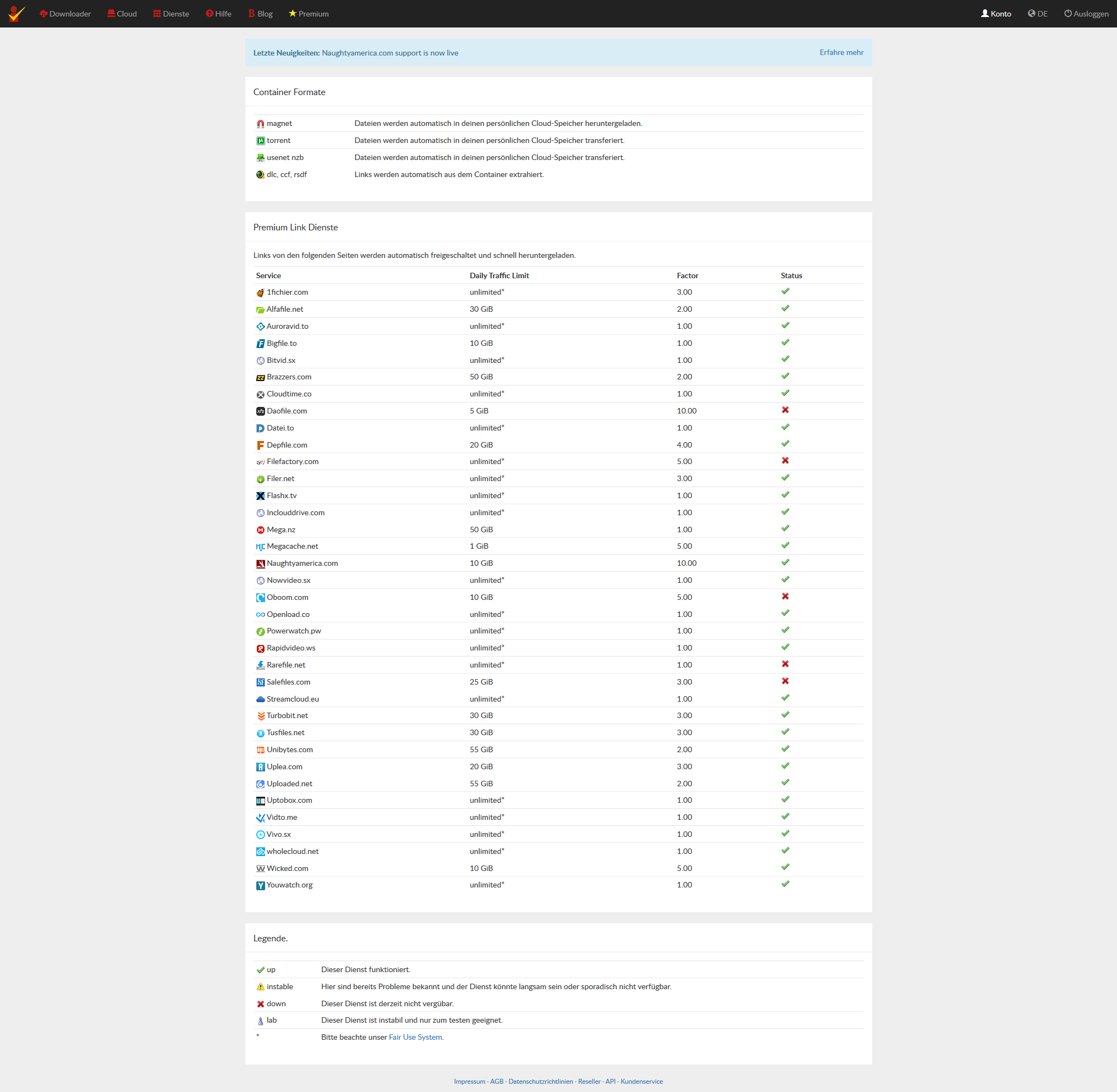Click the green check status for 1fichier.com
The width and height of the screenshot is (1117, 1092).
(785, 291)
